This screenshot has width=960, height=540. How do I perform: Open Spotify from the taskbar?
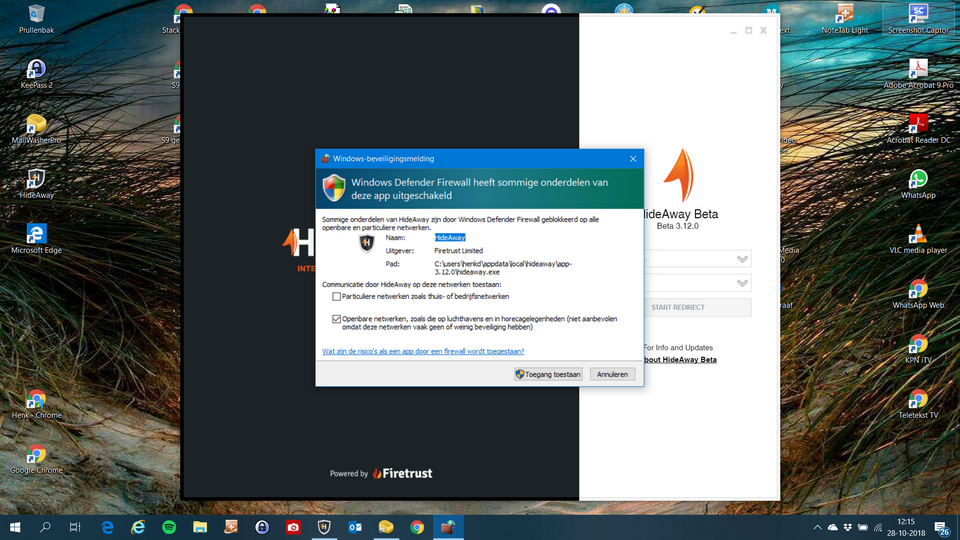coord(169,527)
